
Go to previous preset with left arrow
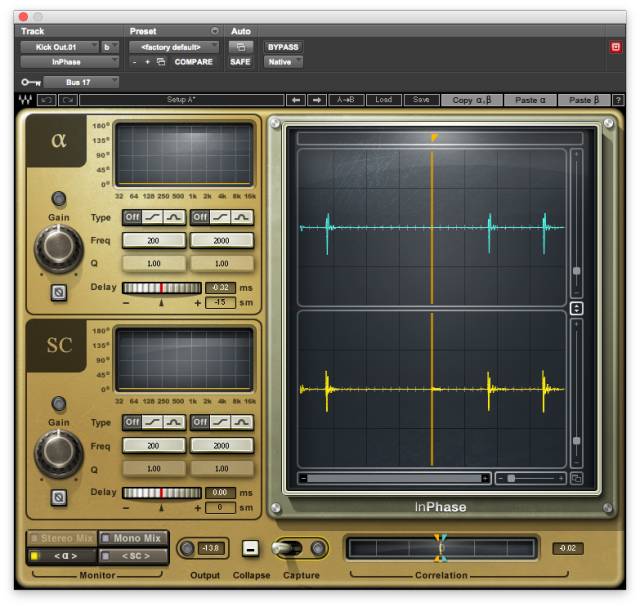(296, 100)
